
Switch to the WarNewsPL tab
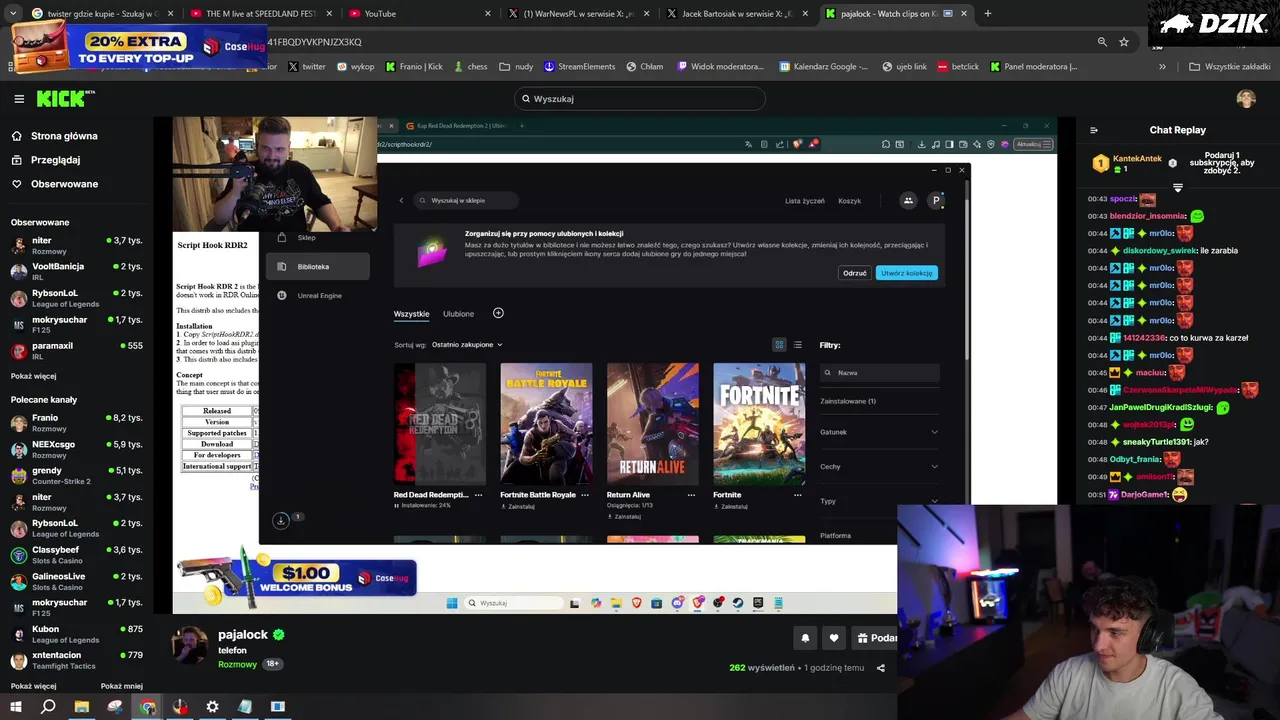pos(580,13)
